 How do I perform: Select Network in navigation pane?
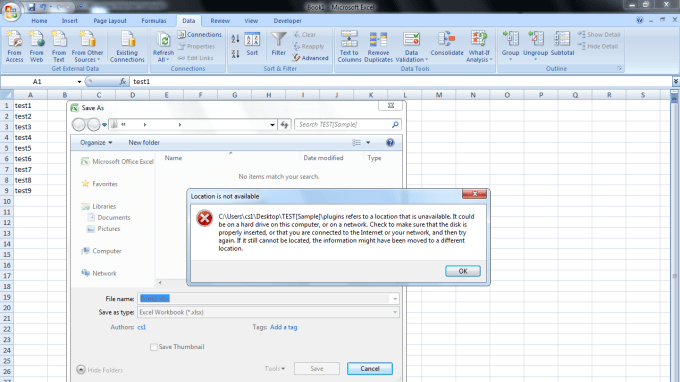point(104,273)
